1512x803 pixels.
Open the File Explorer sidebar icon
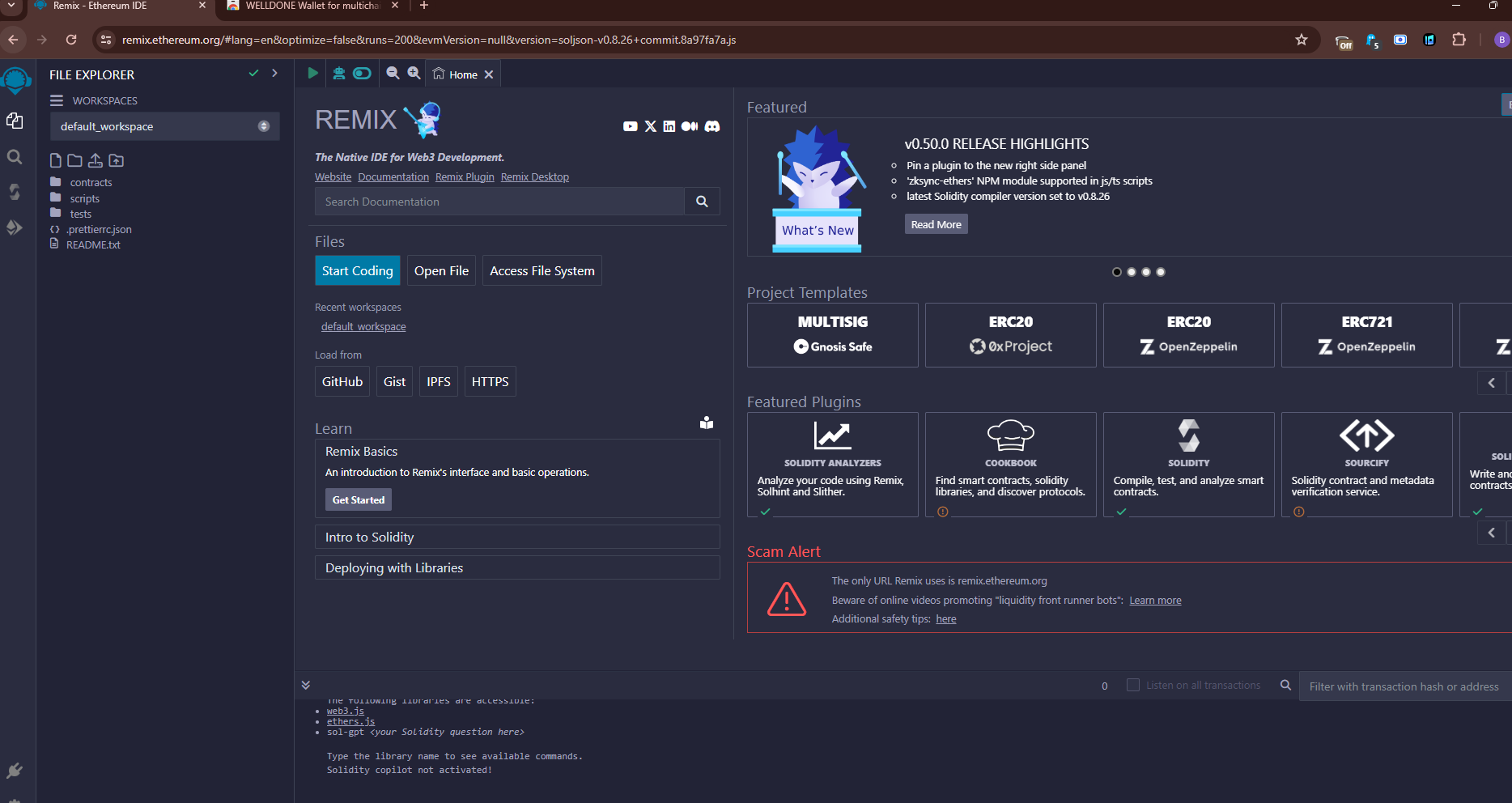pyautogui.click(x=15, y=121)
